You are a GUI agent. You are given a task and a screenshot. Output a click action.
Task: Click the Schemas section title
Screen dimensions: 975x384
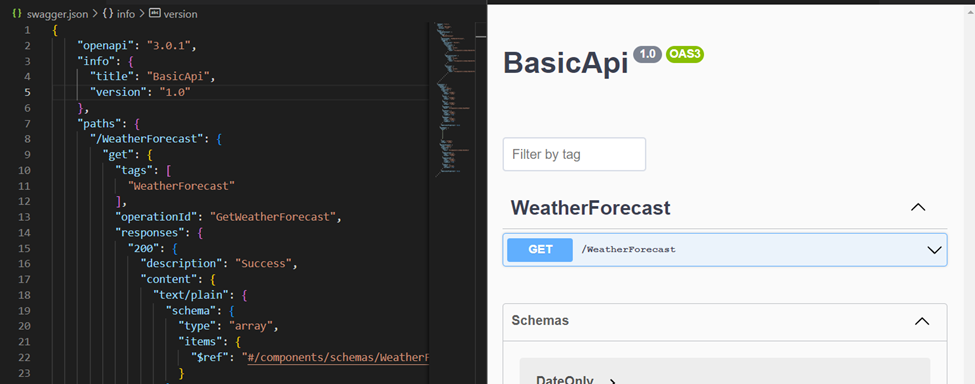[x=540, y=321]
